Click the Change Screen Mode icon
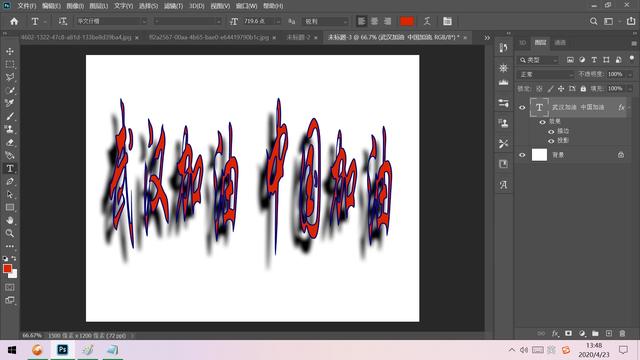This screenshot has height=360, width=640. (10, 300)
